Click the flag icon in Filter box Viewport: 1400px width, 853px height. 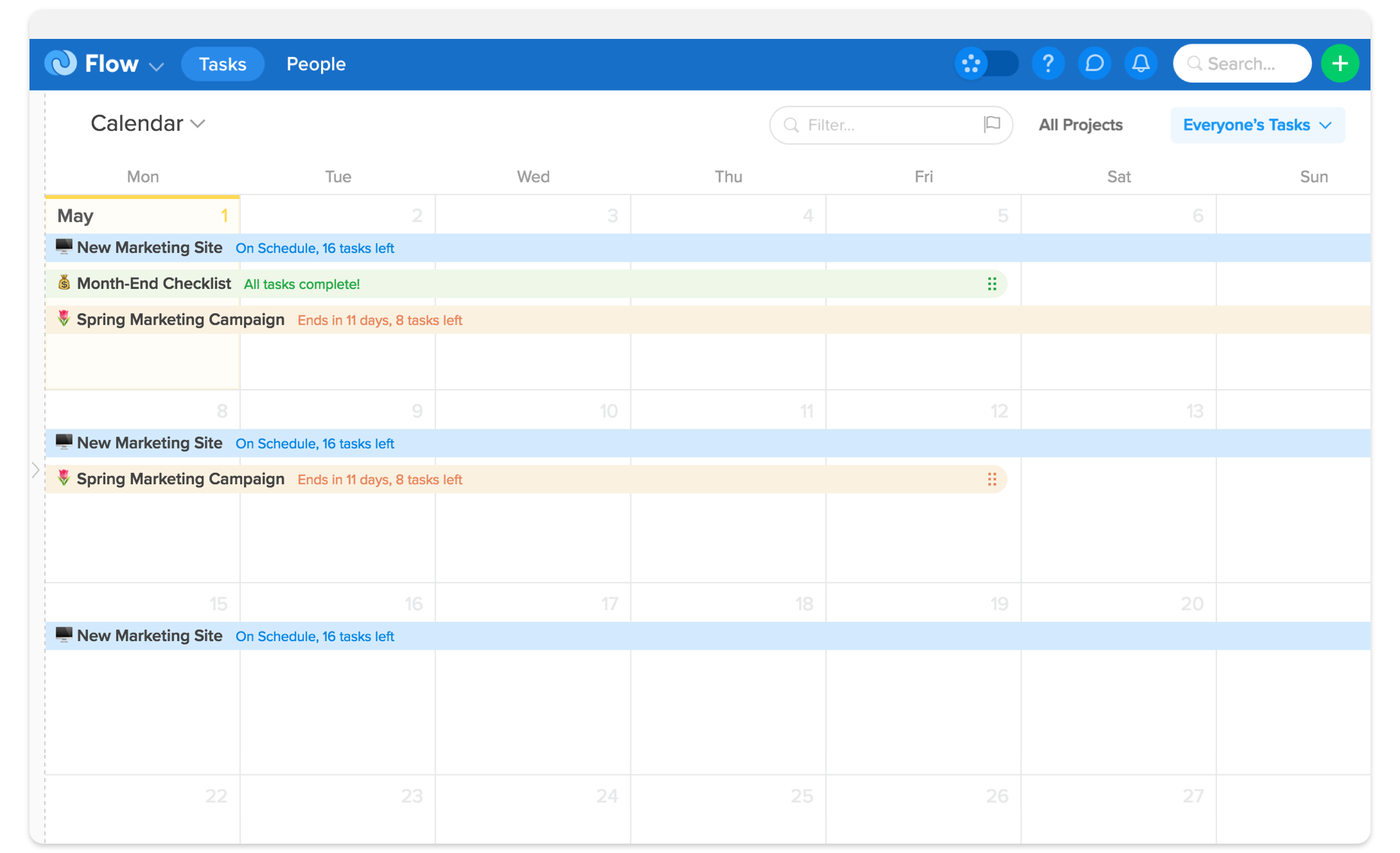992,124
